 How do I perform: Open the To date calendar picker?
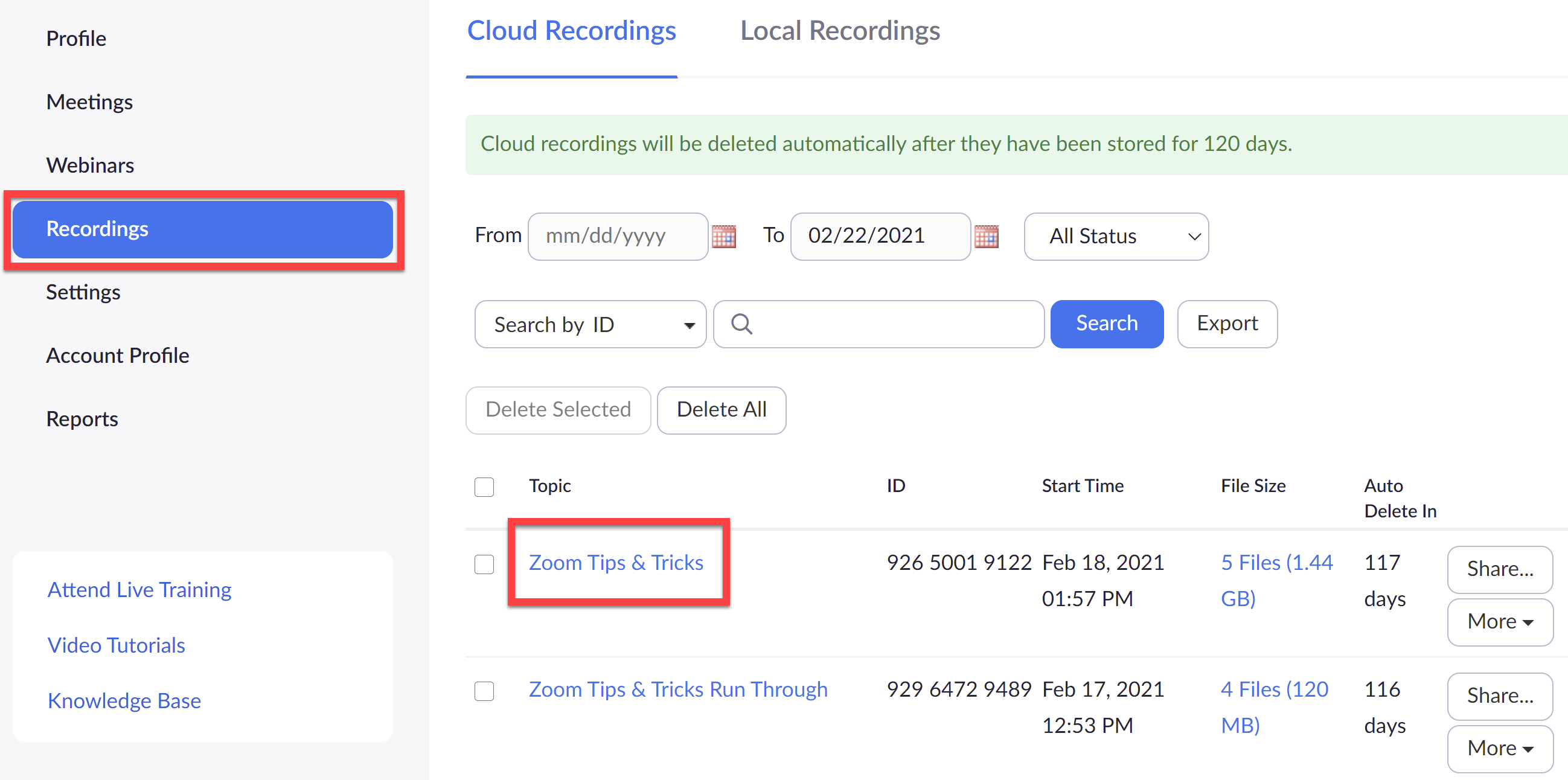(987, 237)
